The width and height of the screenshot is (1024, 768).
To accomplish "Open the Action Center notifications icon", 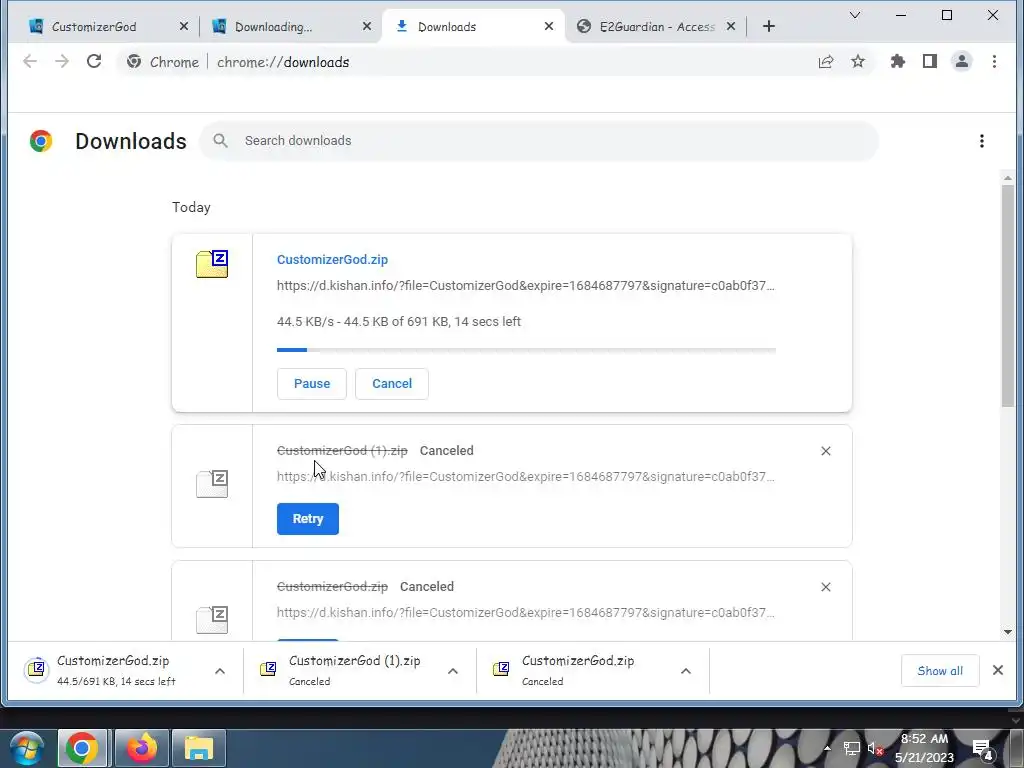I will [983, 750].
